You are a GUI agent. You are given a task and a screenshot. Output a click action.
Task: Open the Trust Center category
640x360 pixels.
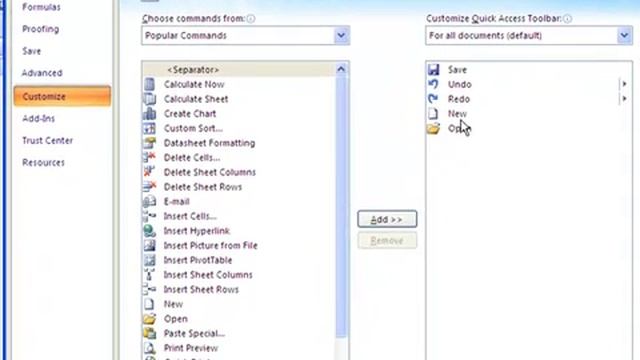point(47,140)
